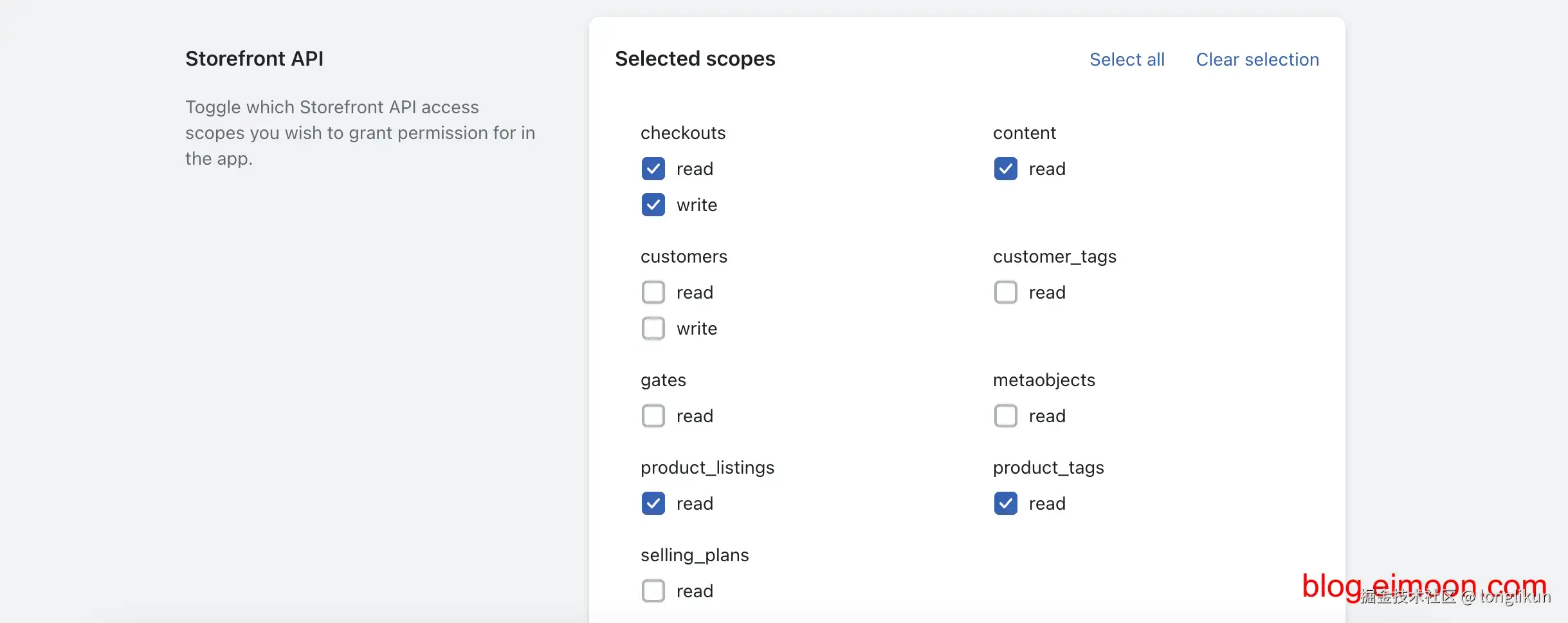The image size is (1568, 623).
Task: Click the write label under checkouts
Action: click(x=697, y=205)
